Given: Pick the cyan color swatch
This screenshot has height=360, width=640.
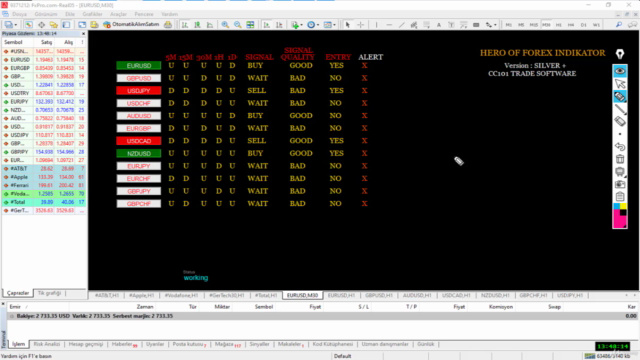Looking at the screenshot, I should coord(616,206).
